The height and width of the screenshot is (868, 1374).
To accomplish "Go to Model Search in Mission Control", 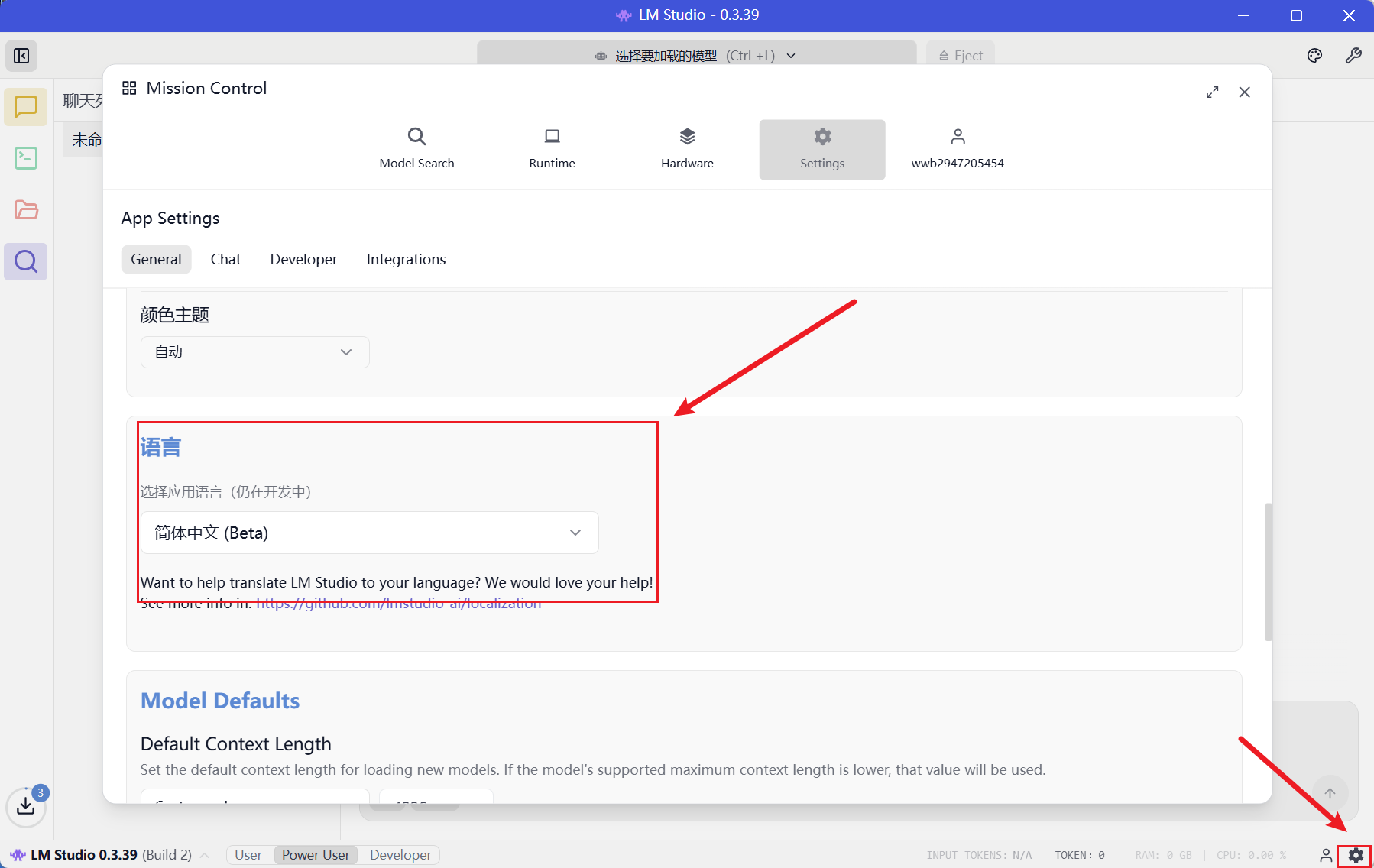I will (416, 149).
